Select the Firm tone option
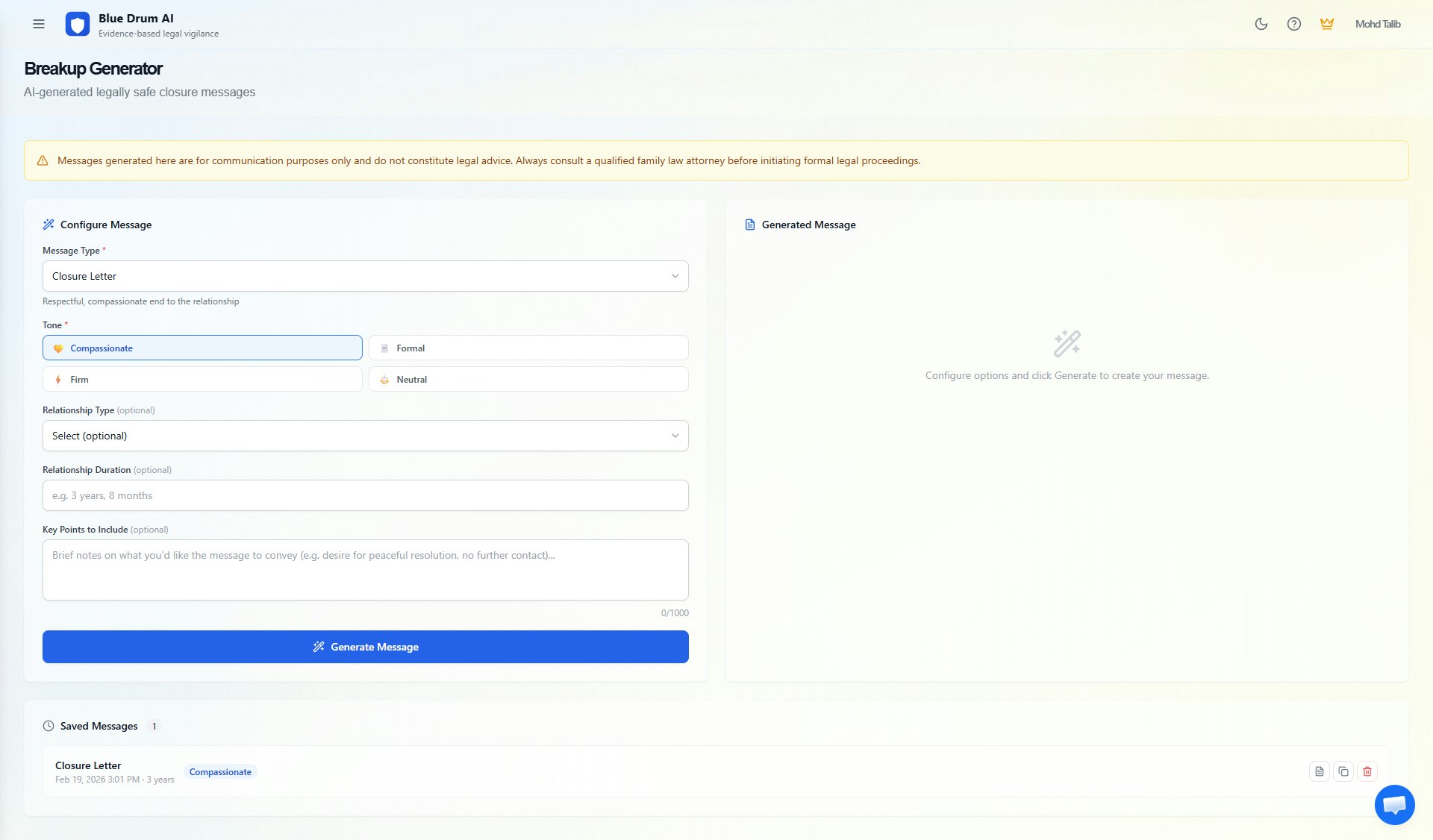Screen dimensions: 1433x840 pyautogui.click(x=202, y=379)
